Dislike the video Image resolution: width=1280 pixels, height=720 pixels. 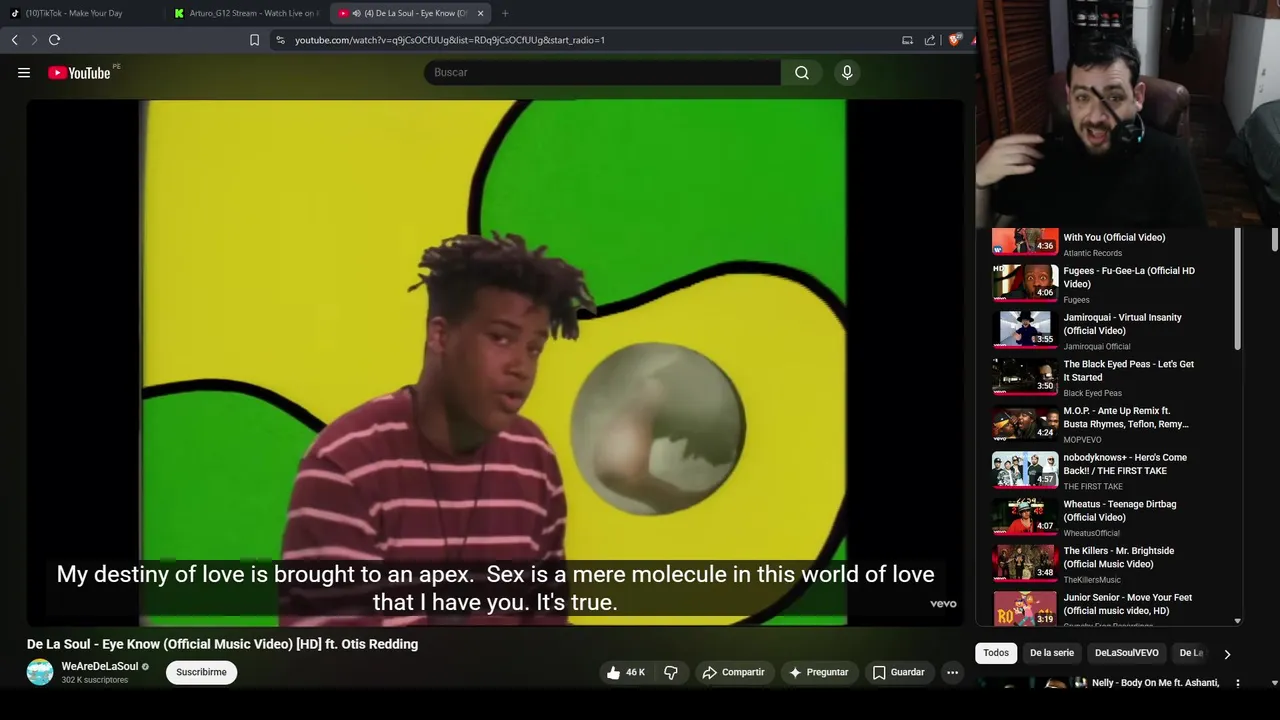click(x=671, y=672)
